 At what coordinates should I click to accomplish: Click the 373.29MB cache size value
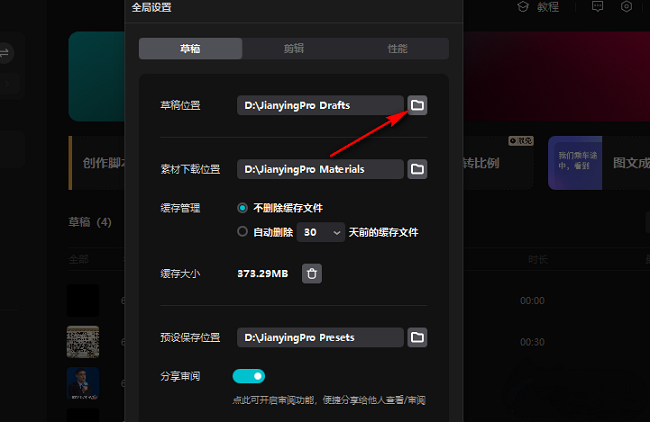pos(262,274)
